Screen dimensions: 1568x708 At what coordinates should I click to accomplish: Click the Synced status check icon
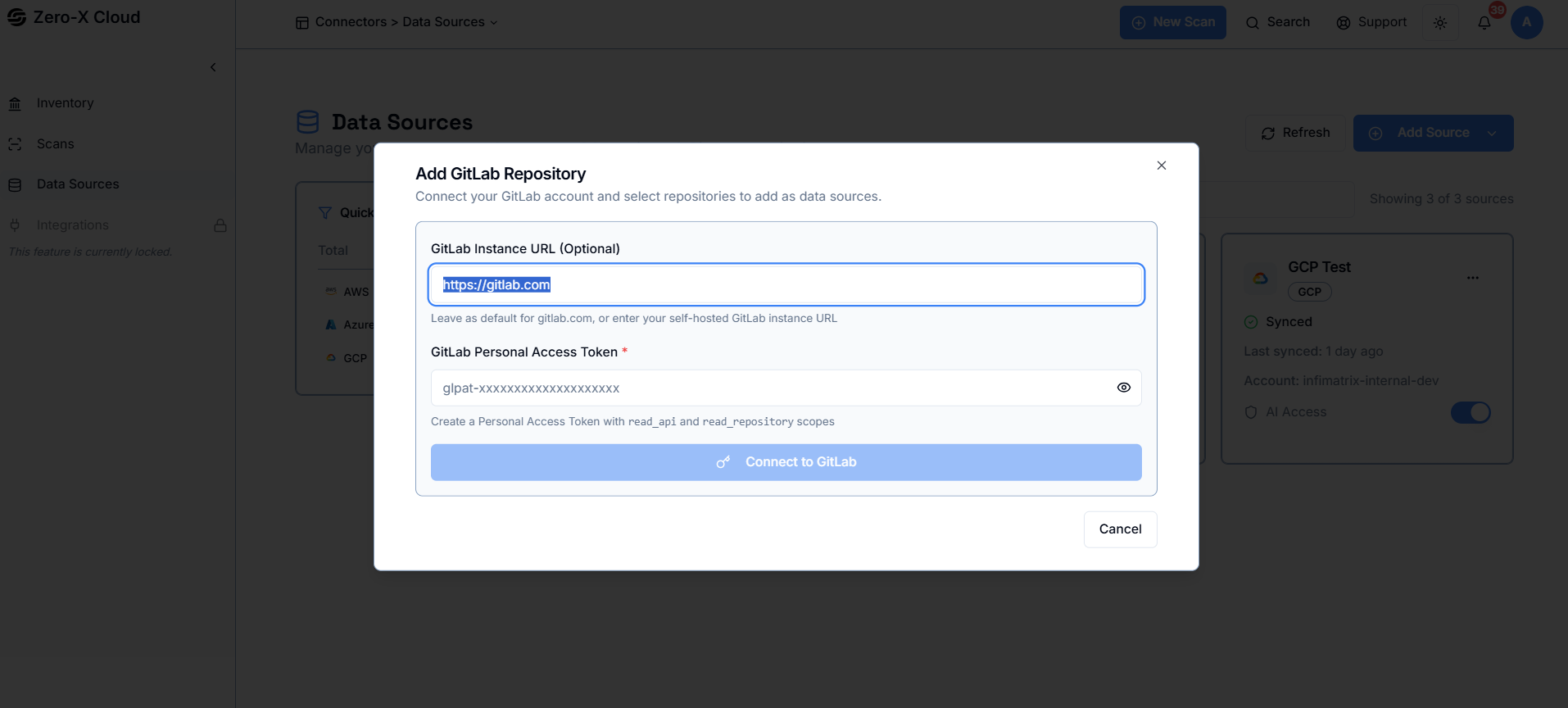1251,322
